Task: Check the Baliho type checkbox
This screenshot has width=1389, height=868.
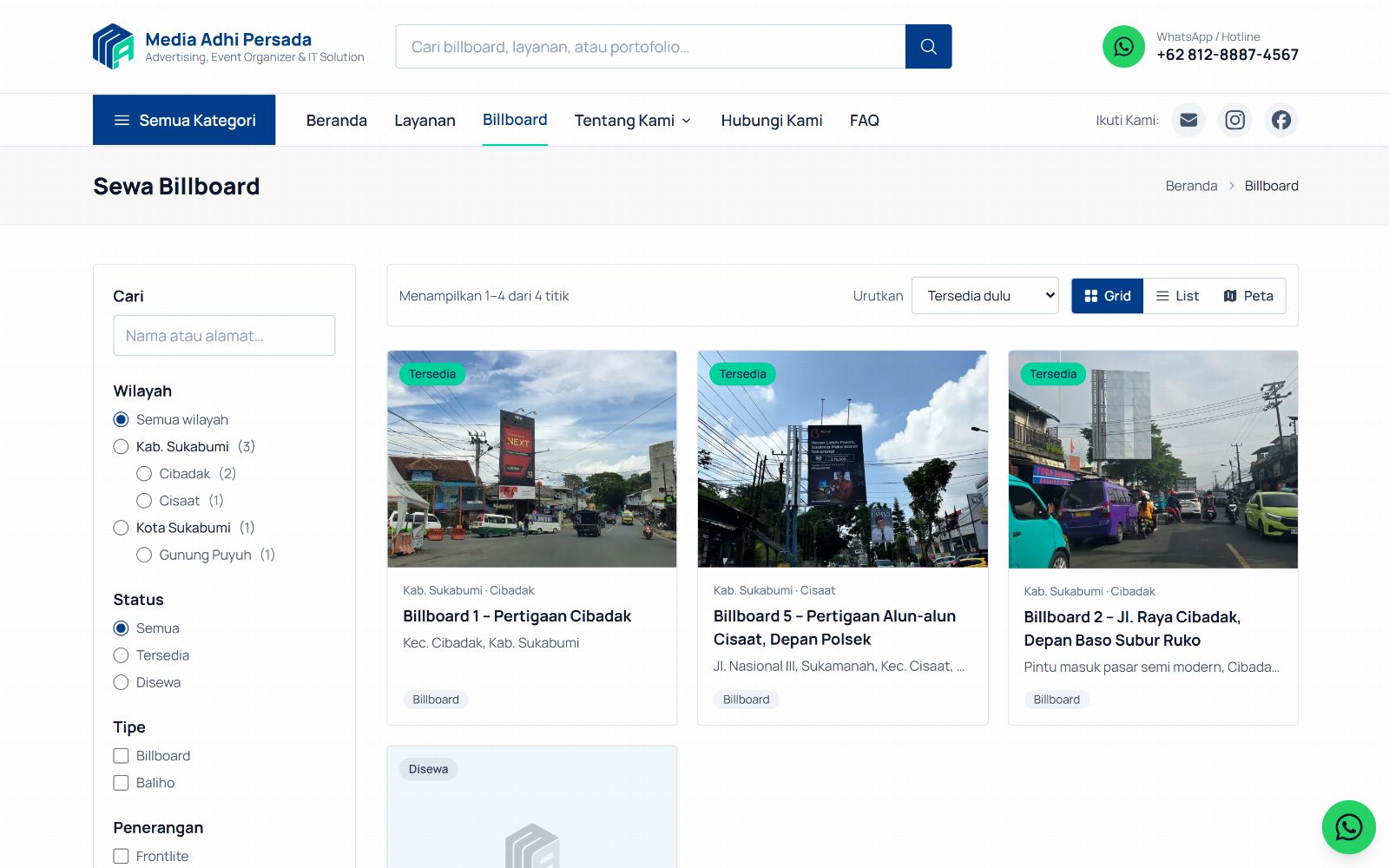Action: [x=121, y=783]
